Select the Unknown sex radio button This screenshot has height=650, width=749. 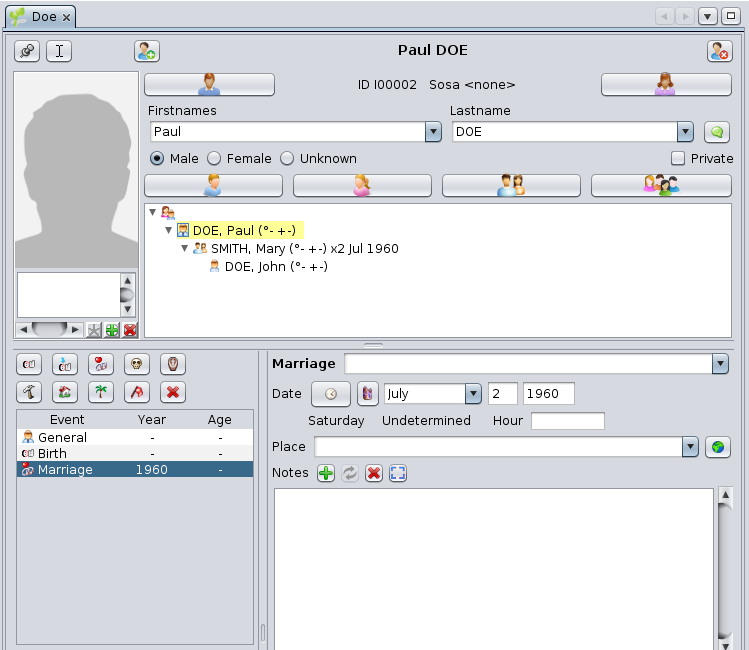point(287,159)
